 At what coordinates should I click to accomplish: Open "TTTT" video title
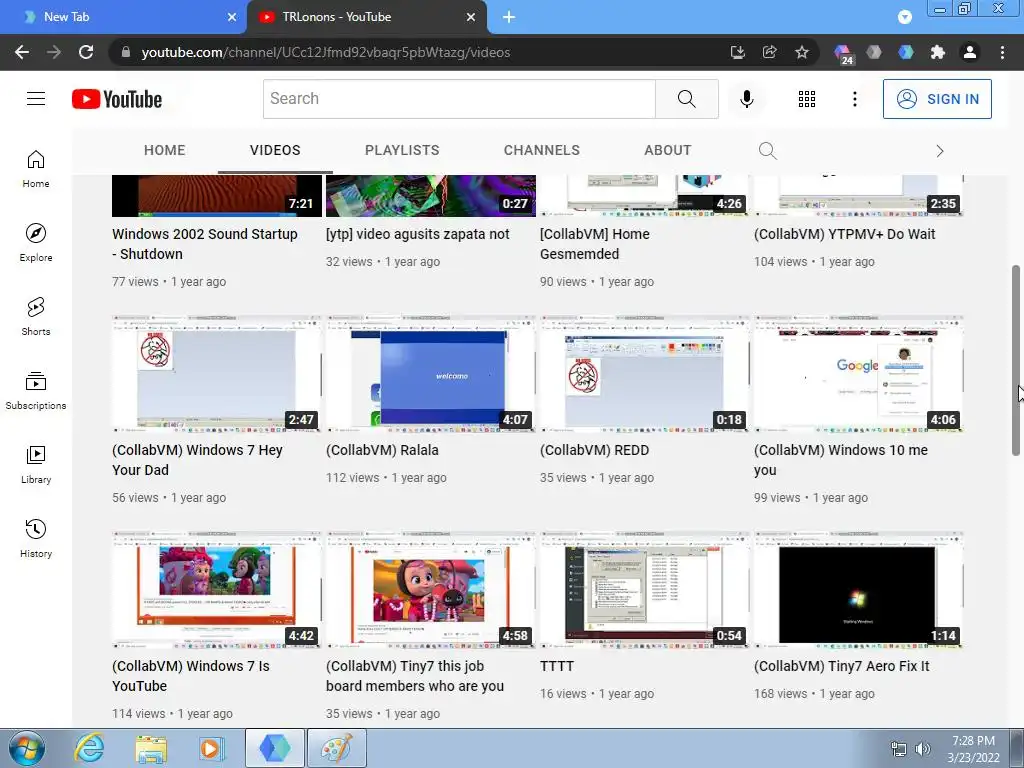(556, 666)
